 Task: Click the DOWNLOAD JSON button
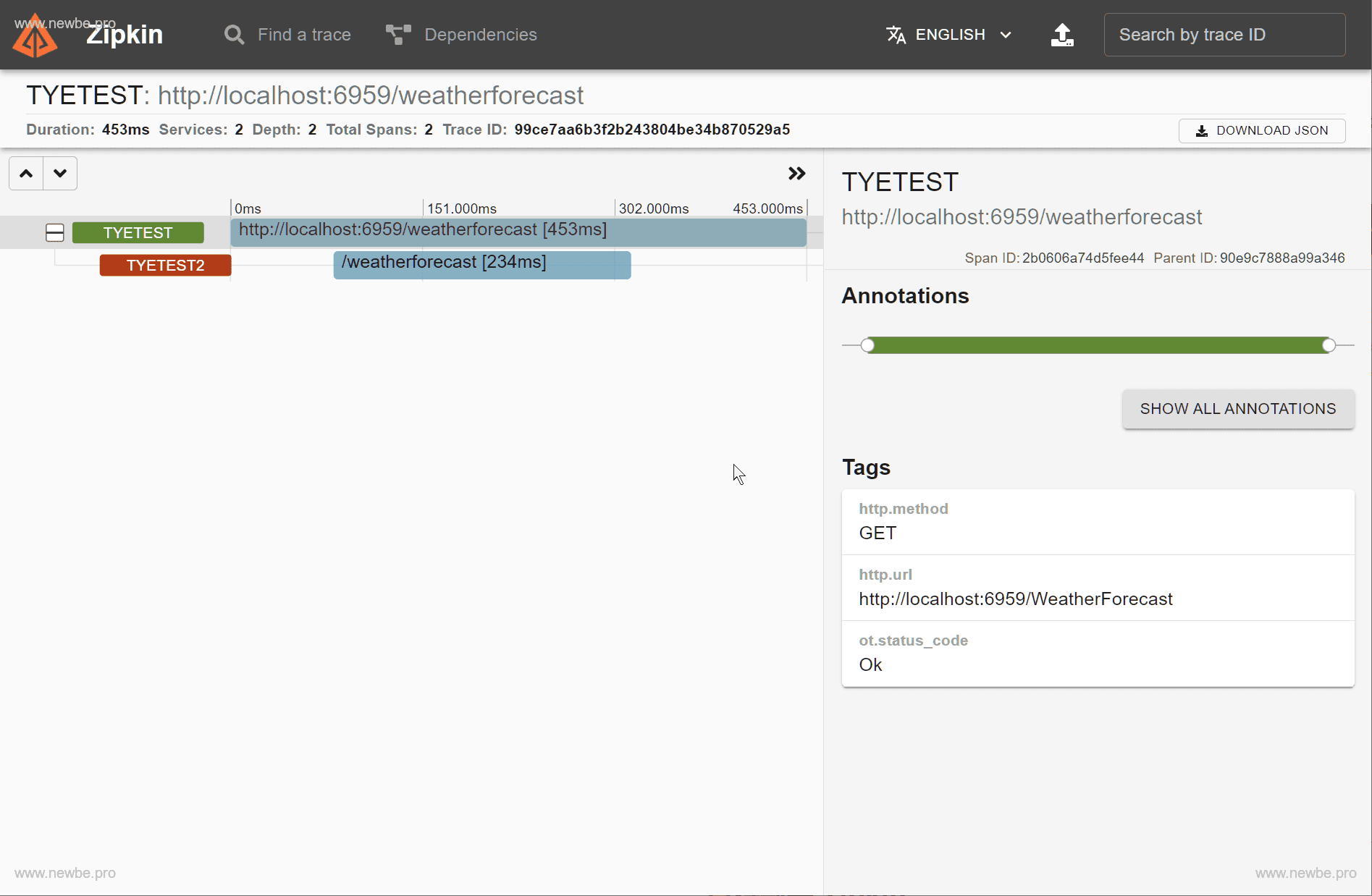click(1262, 131)
